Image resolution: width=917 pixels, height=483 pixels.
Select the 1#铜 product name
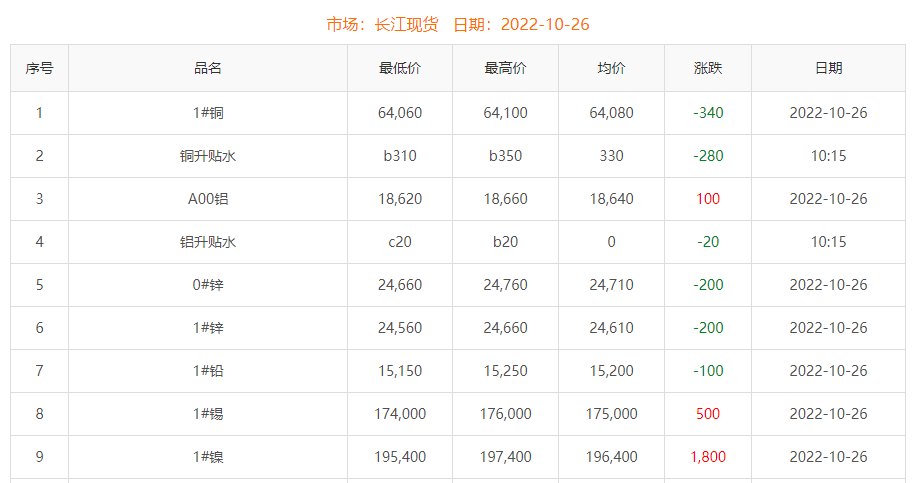pos(208,113)
